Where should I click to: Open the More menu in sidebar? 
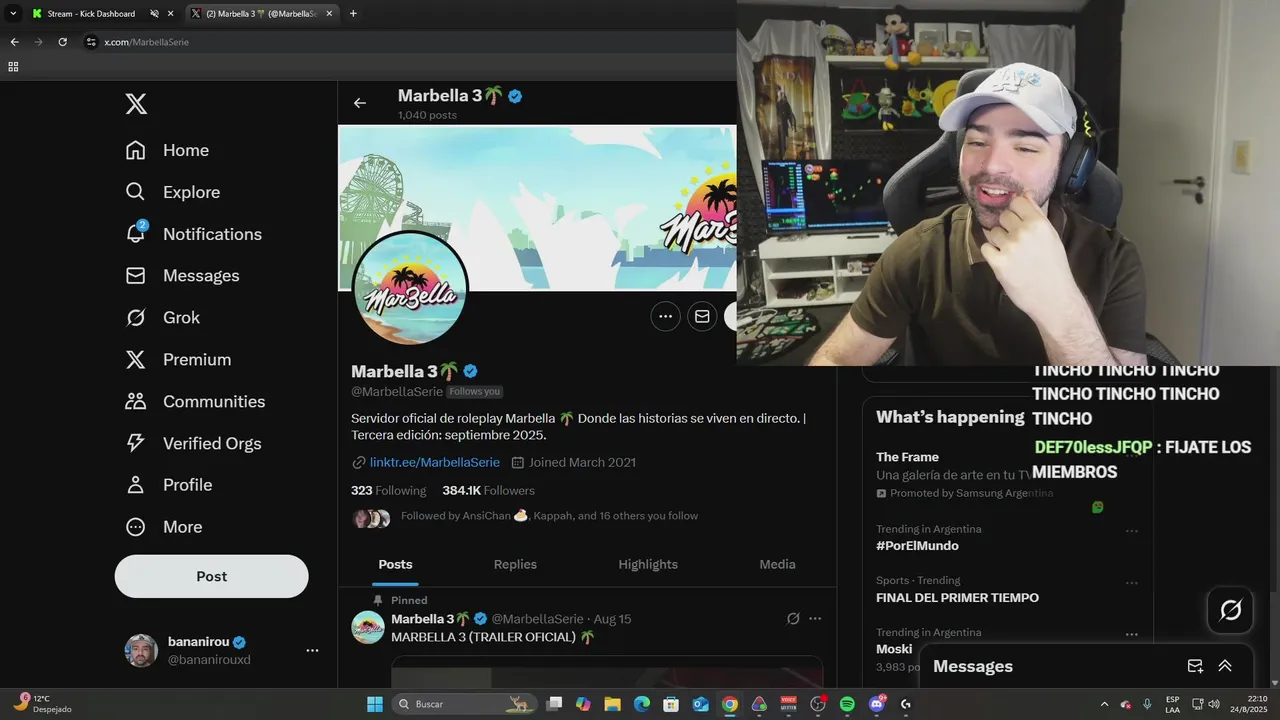(x=163, y=527)
